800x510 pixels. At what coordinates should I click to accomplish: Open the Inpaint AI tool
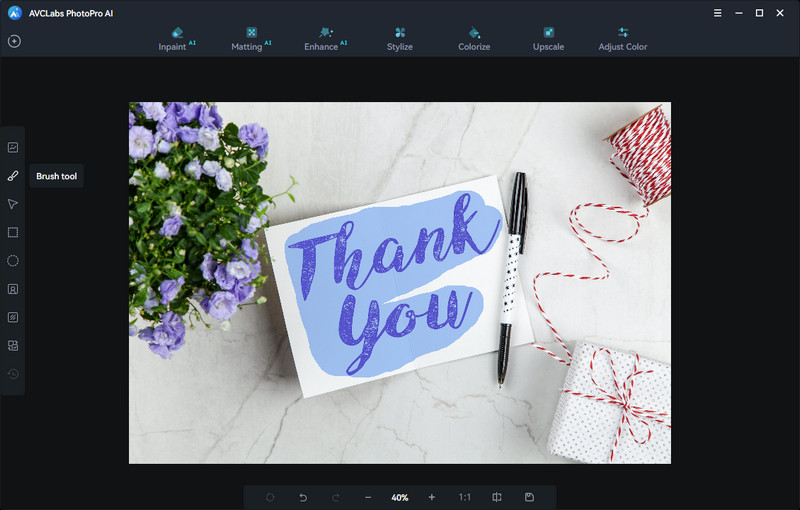[x=177, y=39]
